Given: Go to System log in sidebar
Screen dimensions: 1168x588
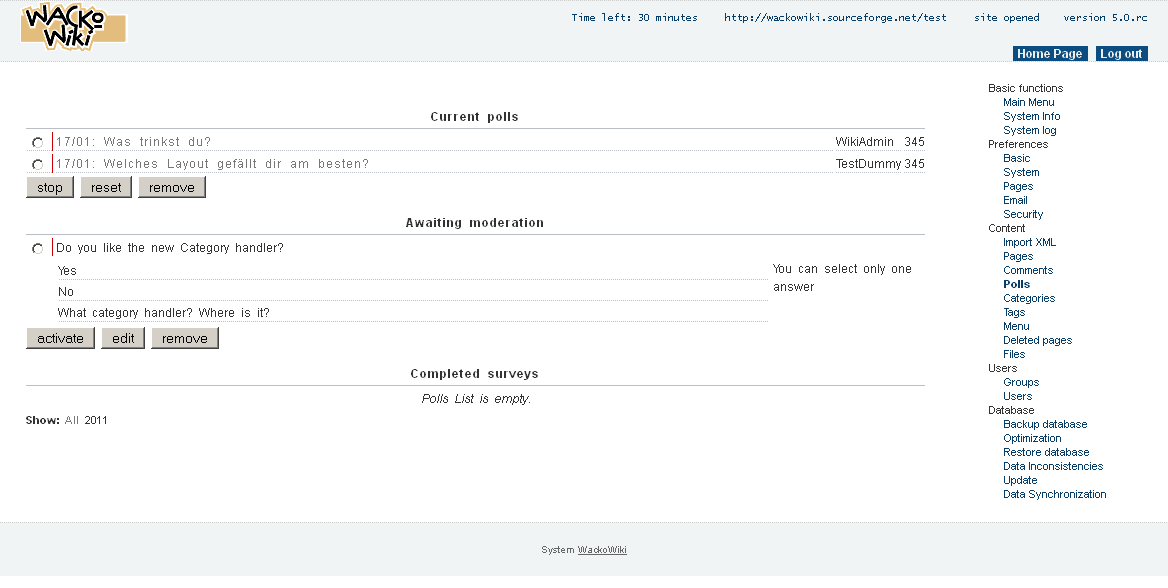Looking at the screenshot, I should pos(1029,130).
